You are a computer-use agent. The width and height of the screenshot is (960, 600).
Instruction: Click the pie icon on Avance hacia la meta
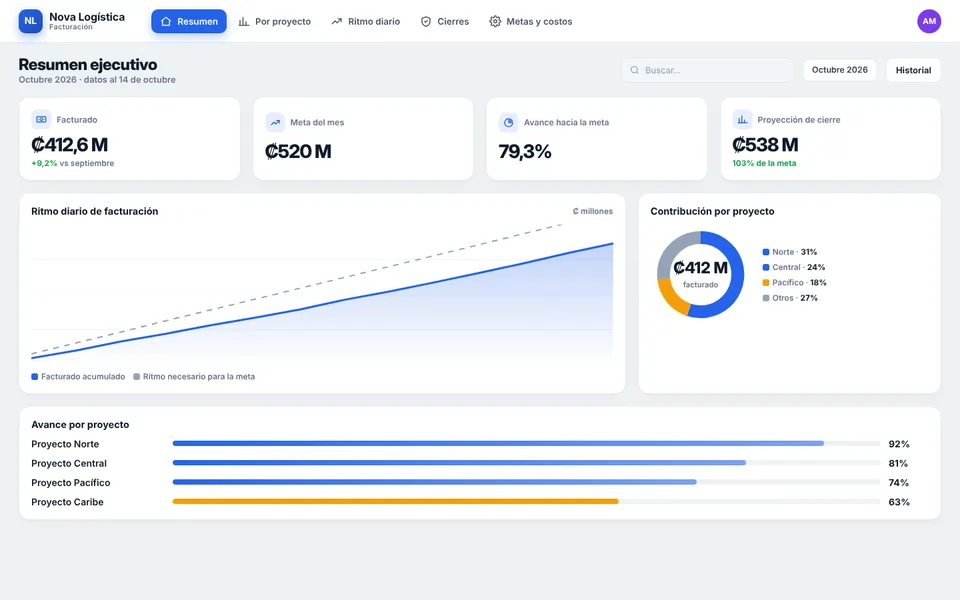coord(508,122)
